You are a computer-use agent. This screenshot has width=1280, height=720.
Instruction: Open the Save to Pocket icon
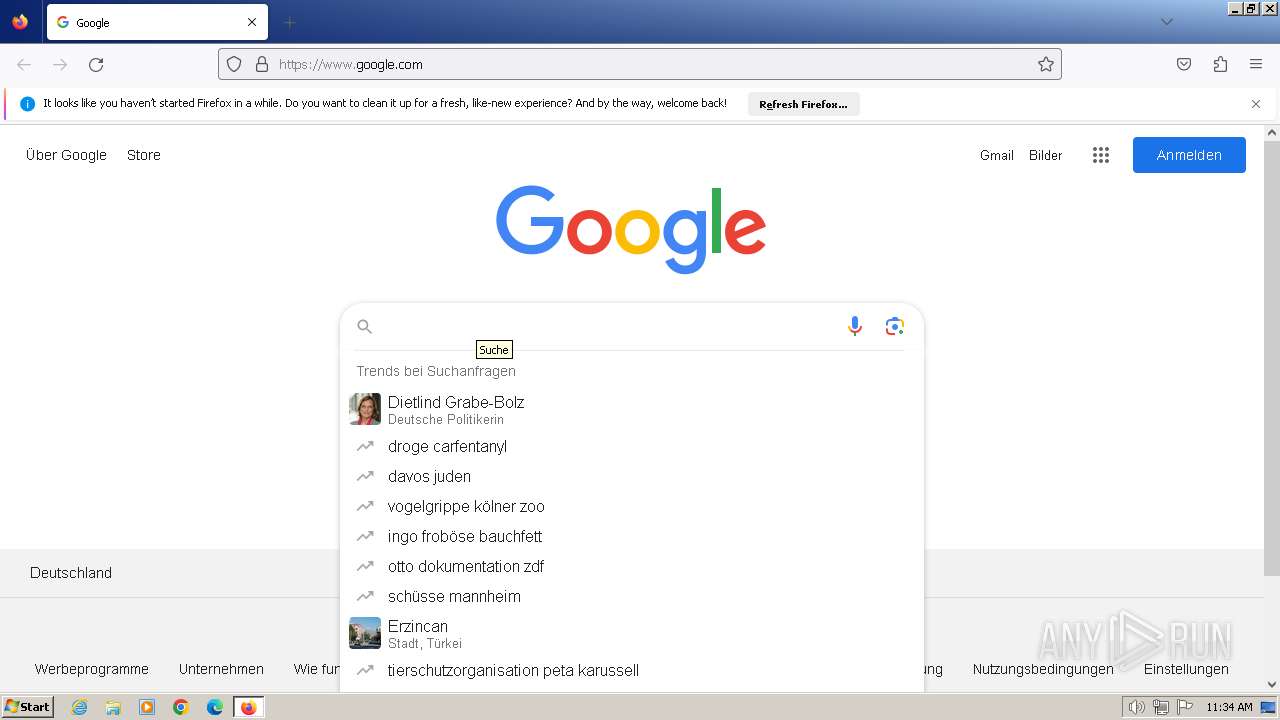(1184, 64)
